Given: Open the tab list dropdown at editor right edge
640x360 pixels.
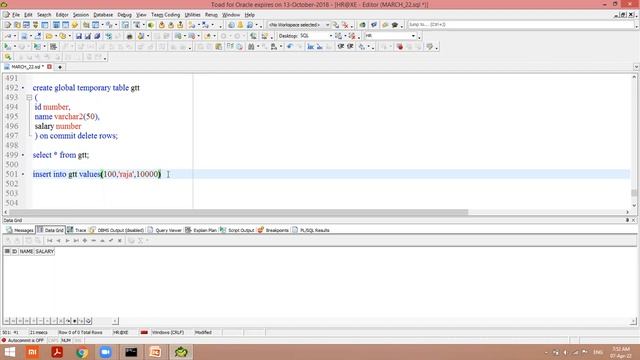Looking at the screenshot, I should [636, 67].
